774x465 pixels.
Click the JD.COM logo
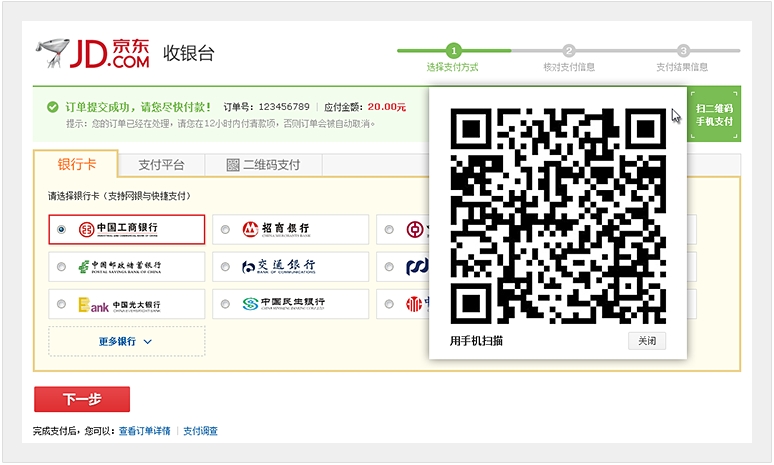tap(92, 53)
